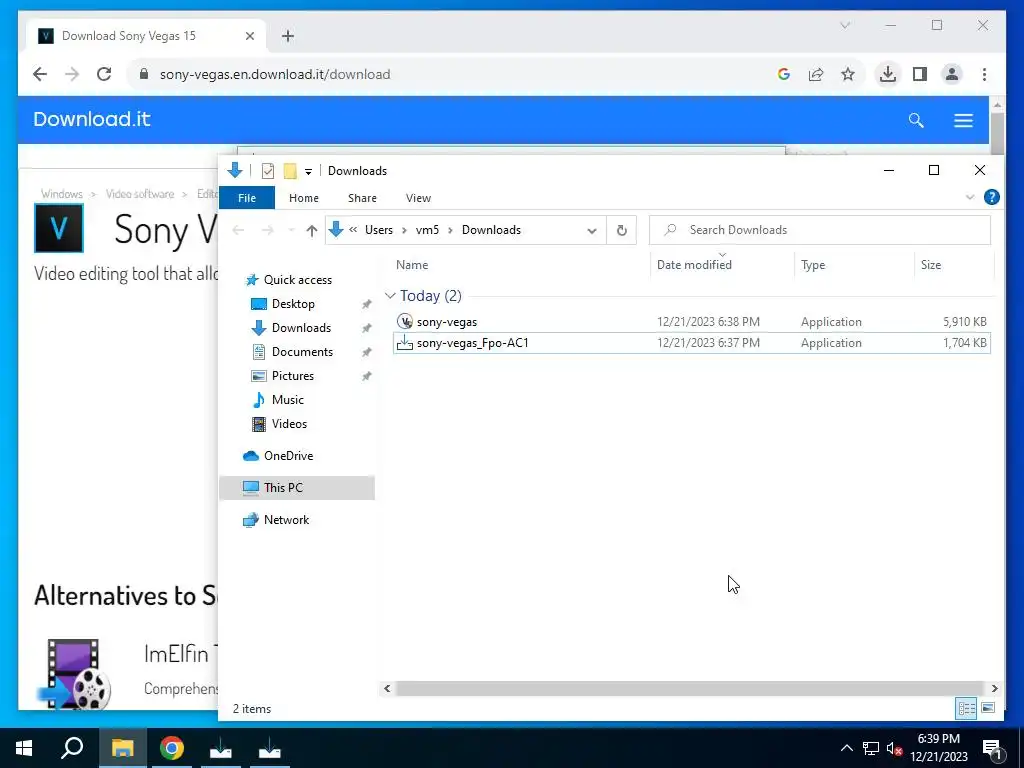Open File Explorer taskbar icon
Image resolution: width=1024 pixels, height=768 pixels.
coord(122,748)
